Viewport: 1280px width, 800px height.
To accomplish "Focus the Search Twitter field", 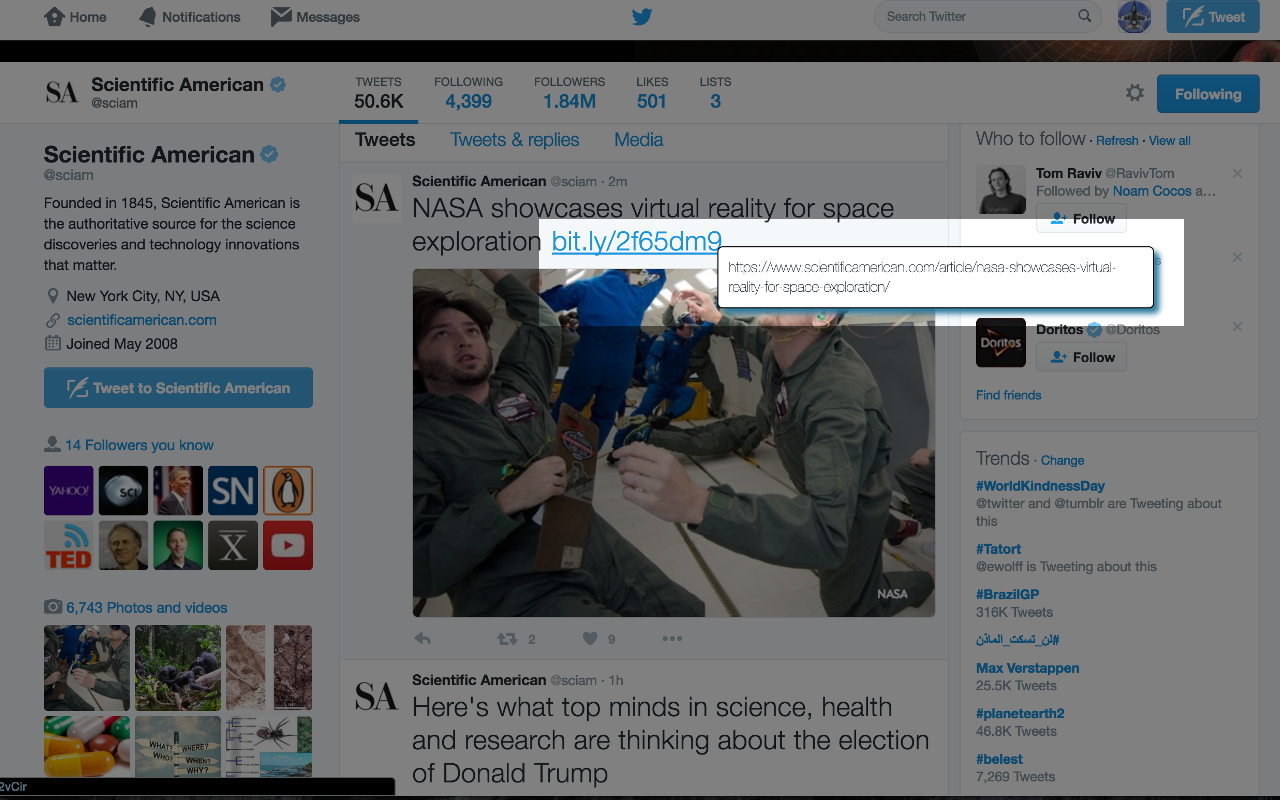I will [x=987, y=16].
